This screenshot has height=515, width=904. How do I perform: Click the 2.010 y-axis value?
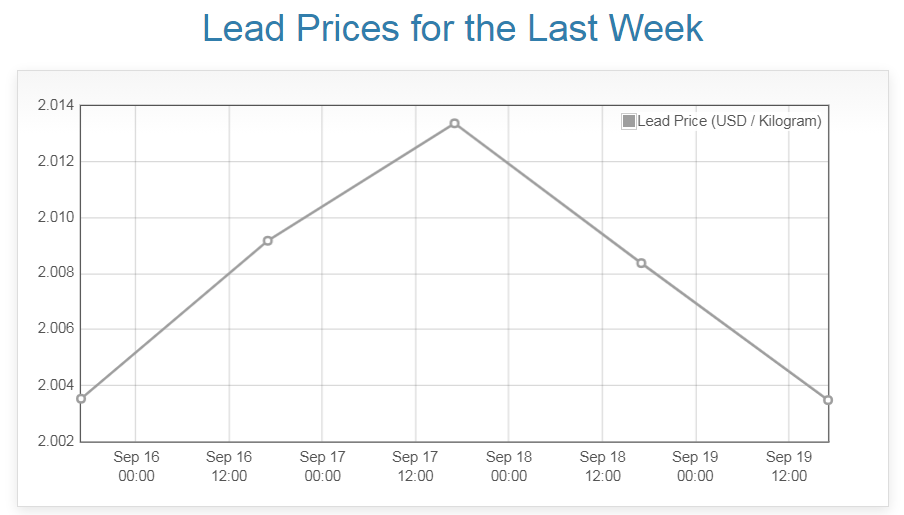pos(56,218)
